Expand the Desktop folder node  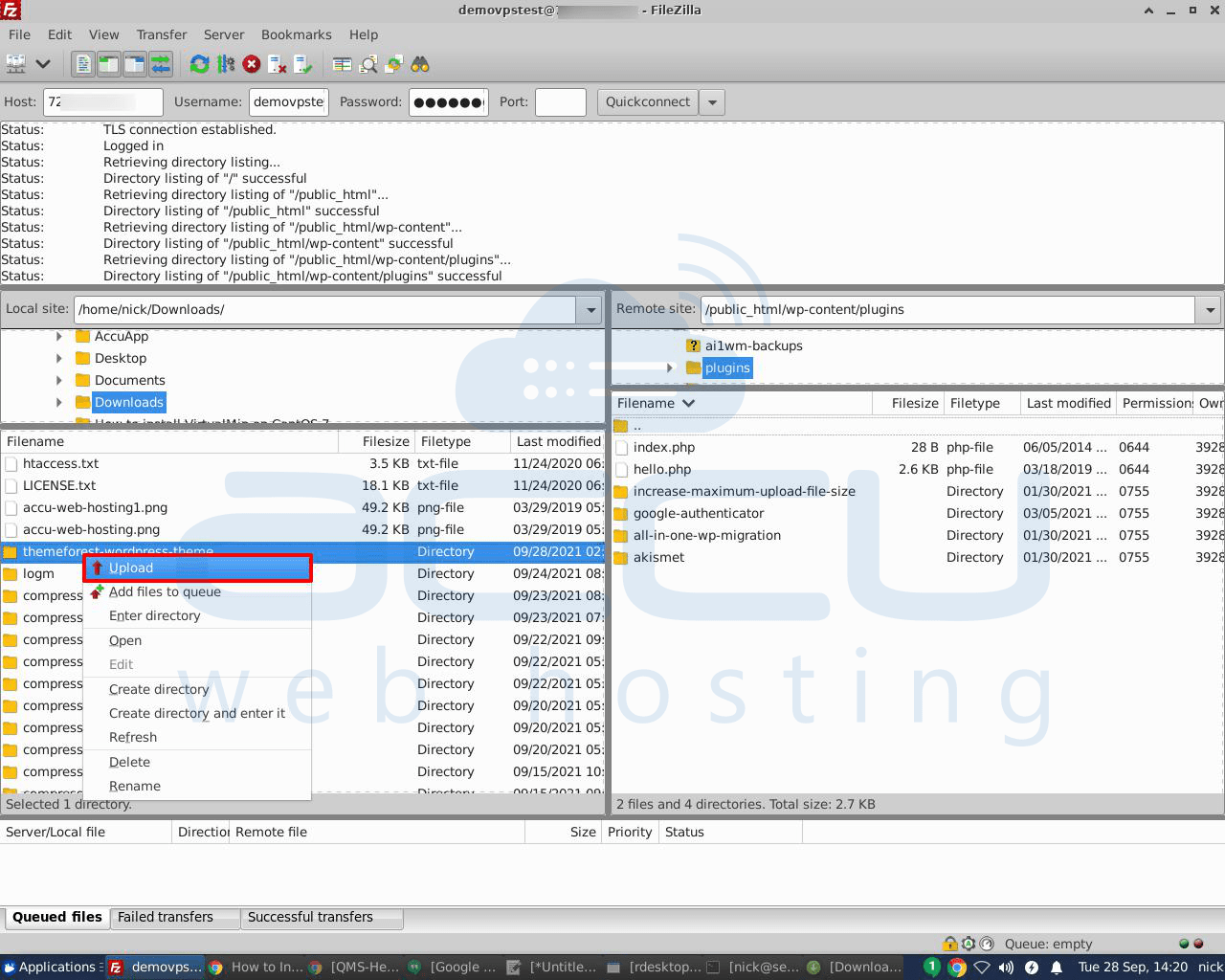(59, 358)
